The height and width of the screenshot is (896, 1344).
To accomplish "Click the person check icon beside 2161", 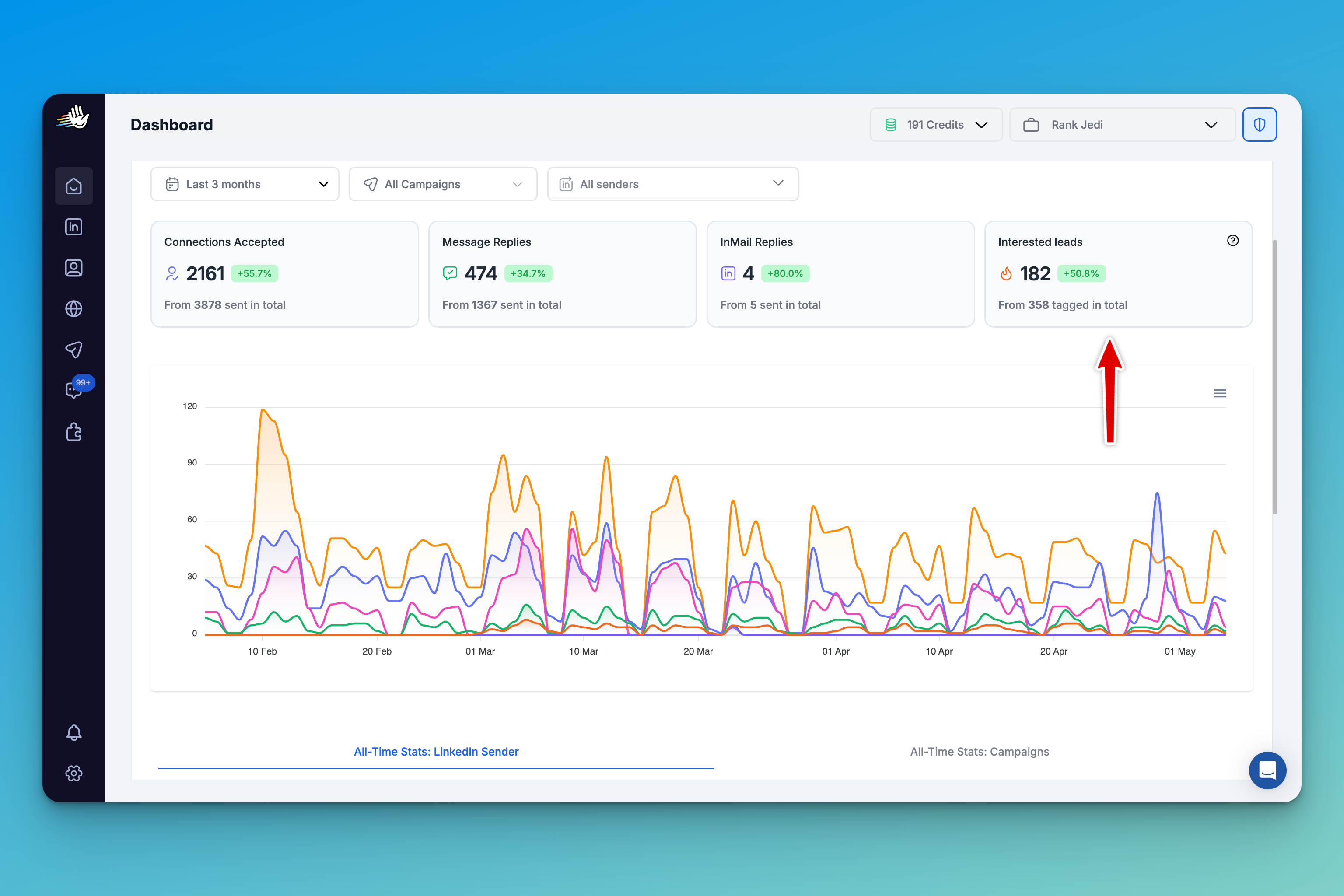I will tap(172, 274).
